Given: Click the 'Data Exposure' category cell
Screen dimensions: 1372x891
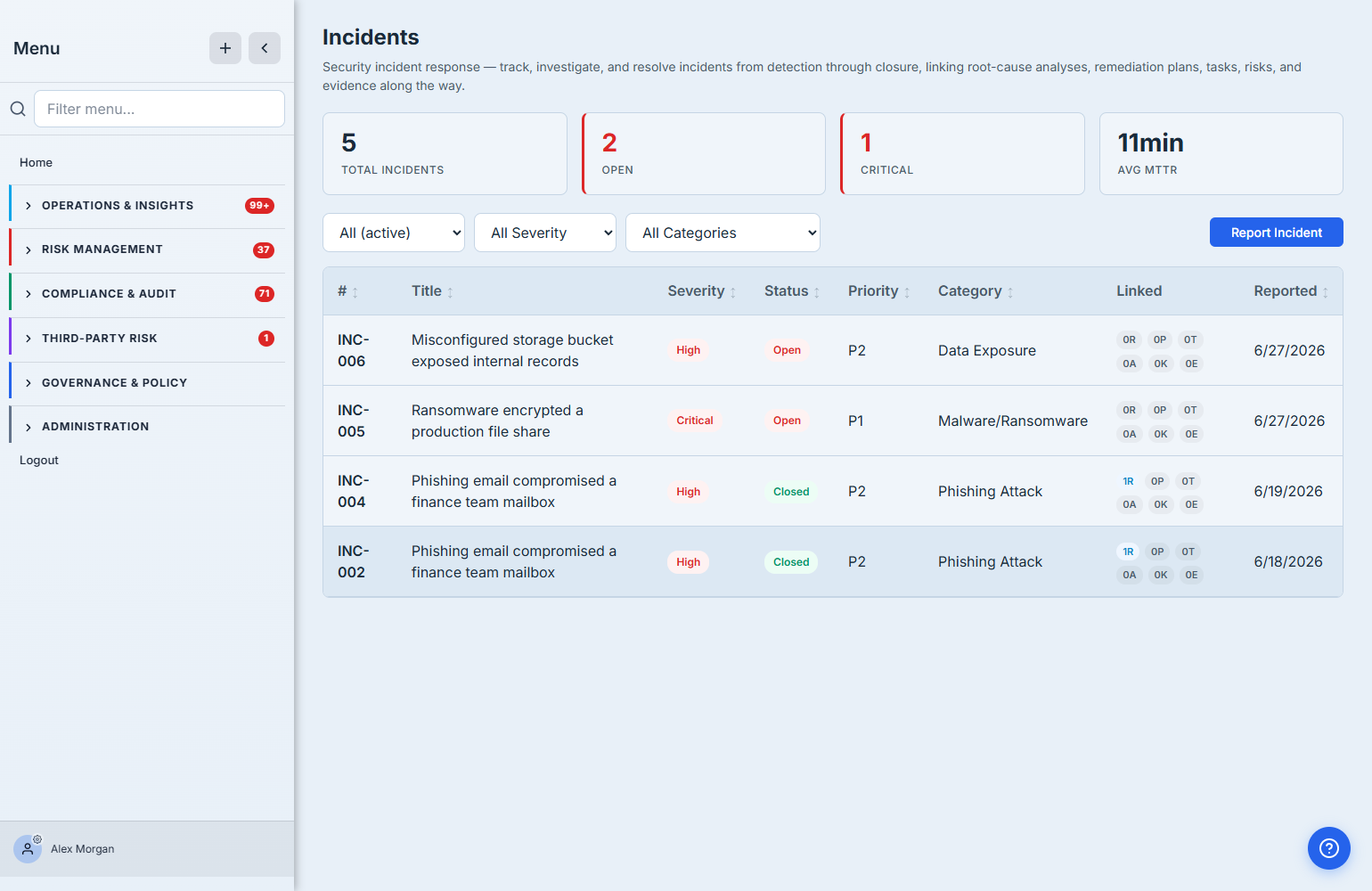Looking at the screenshot, I should (x=987, y=350).
